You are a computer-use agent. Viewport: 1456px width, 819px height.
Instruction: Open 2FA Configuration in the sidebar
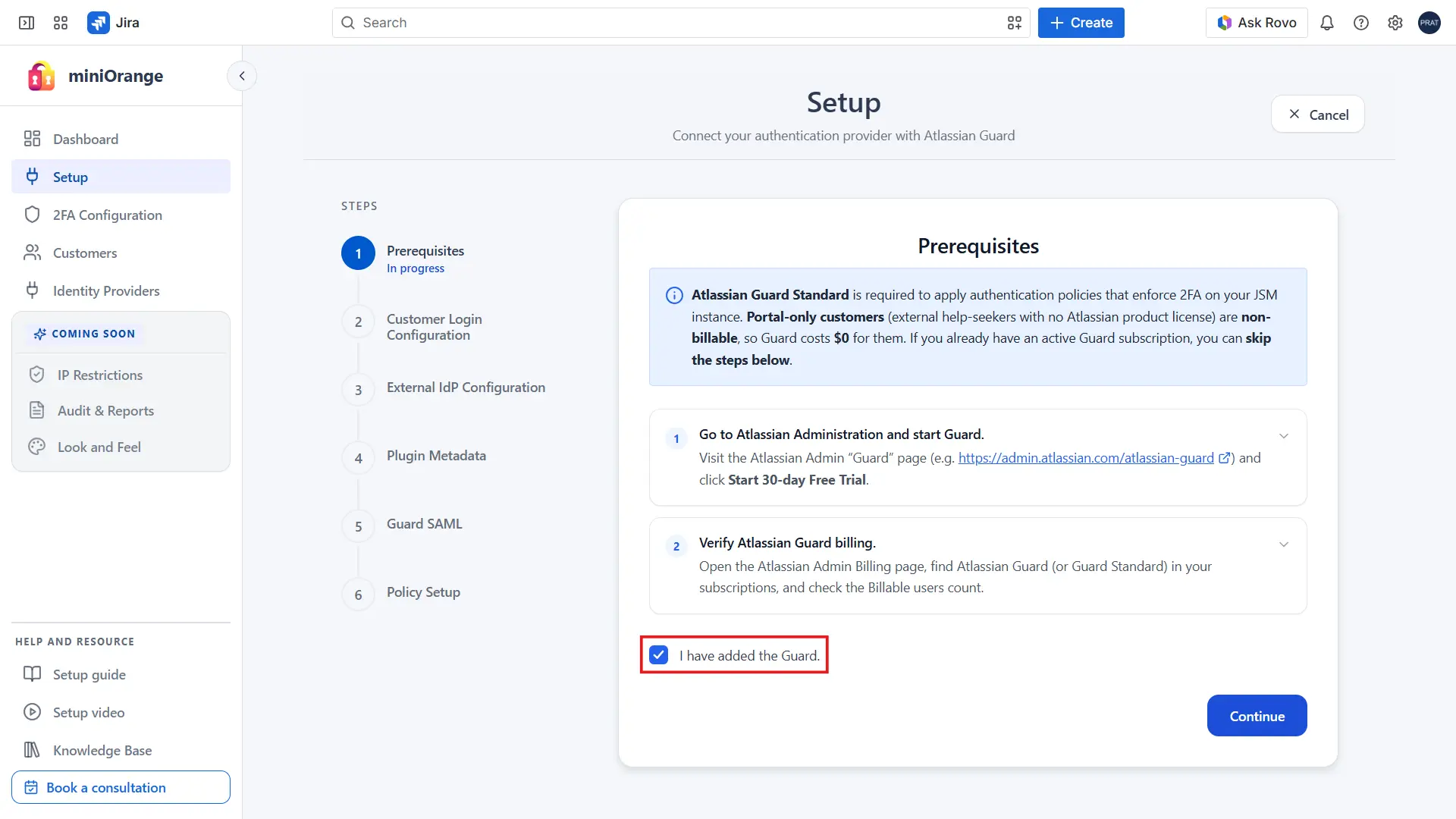[121, 215]
